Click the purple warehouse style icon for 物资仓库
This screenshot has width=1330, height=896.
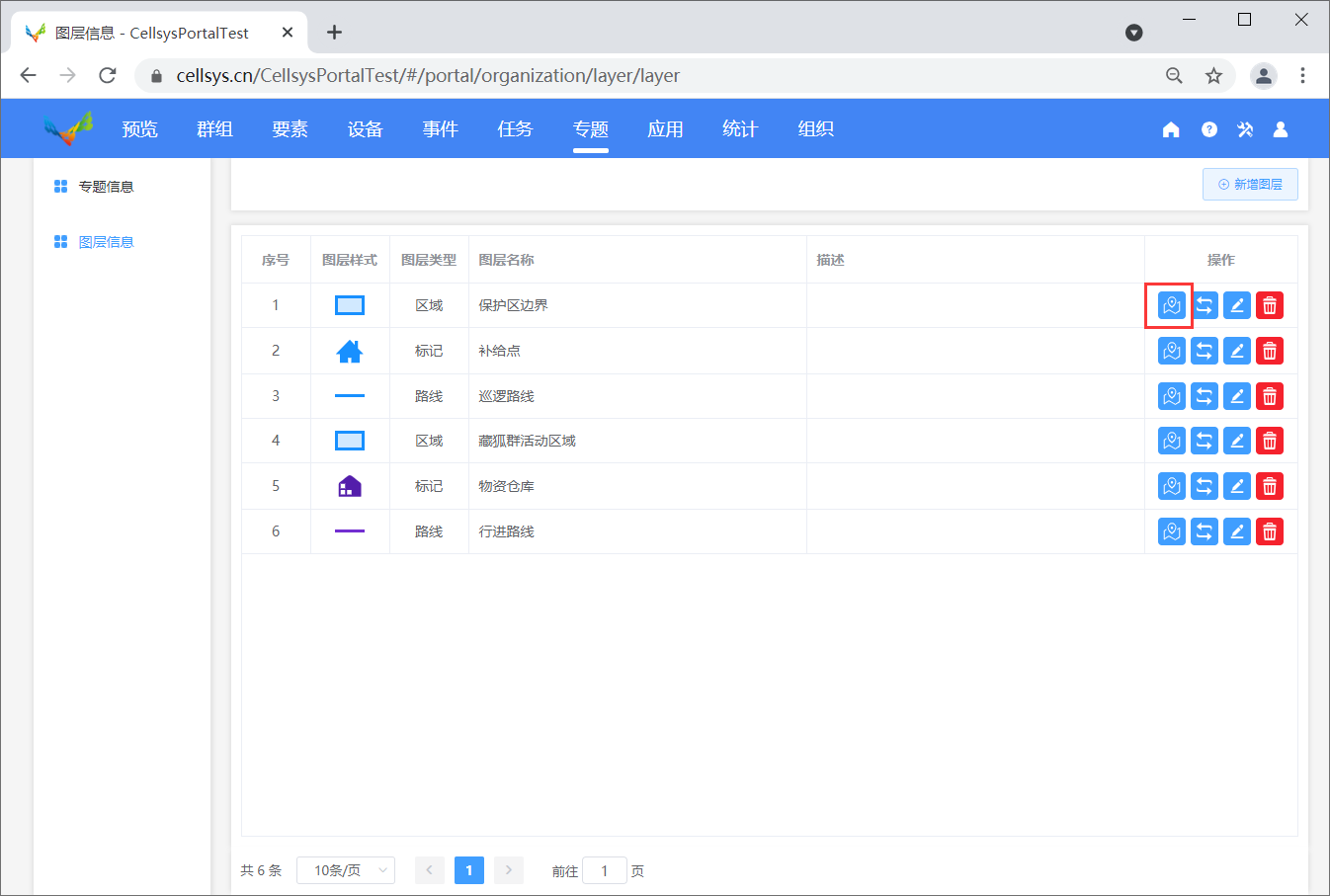[350, 486]
